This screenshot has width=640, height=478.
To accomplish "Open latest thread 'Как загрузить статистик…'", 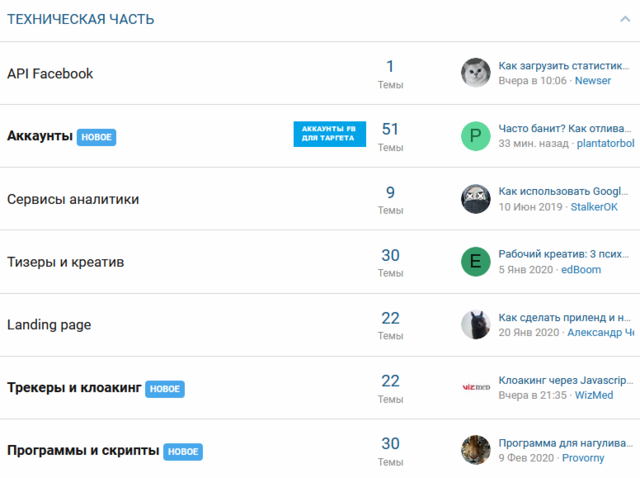I will coord(565,65).
